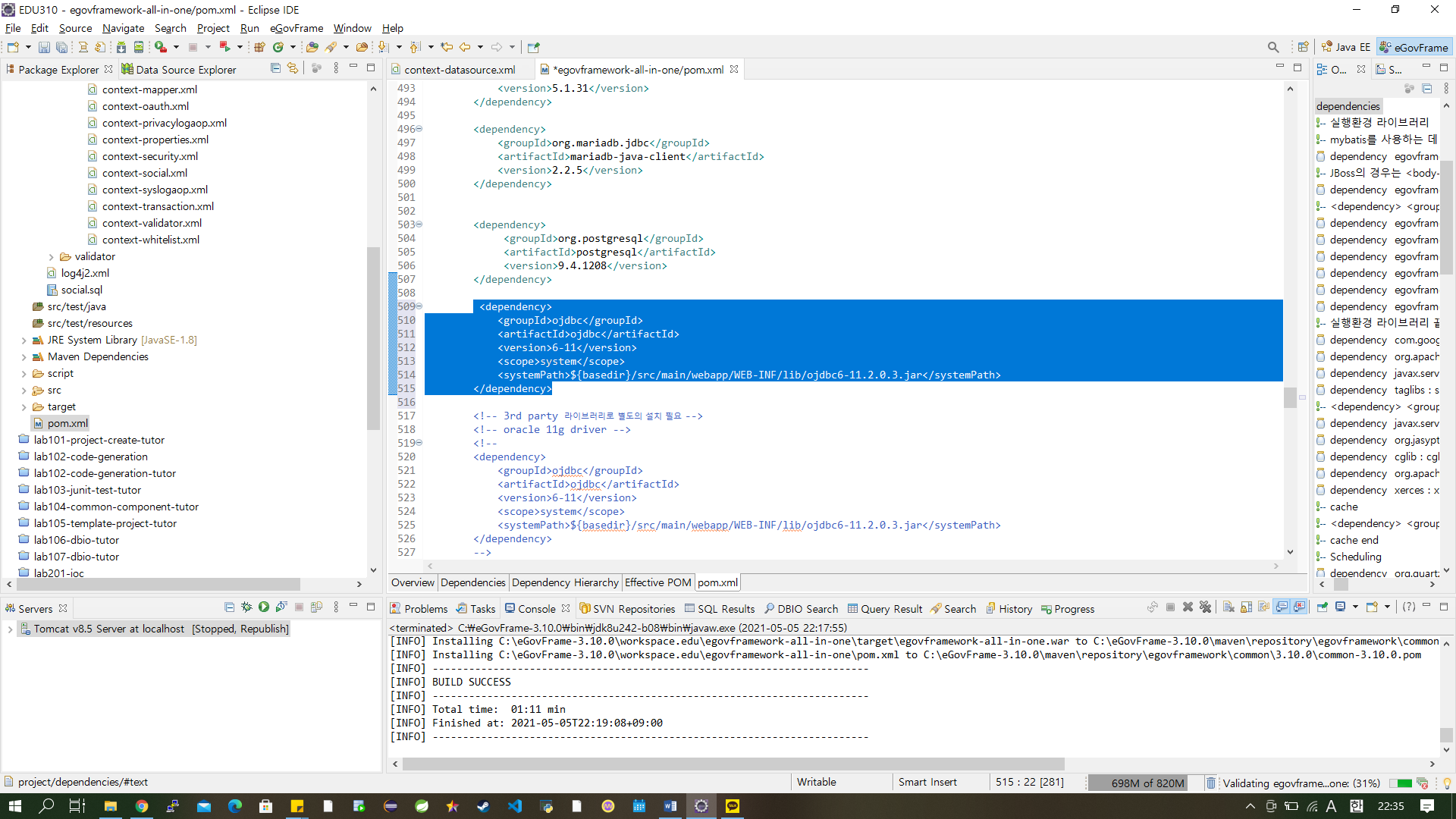Click Publish to the server icon
1456x819 pixels.
(317, 607)
